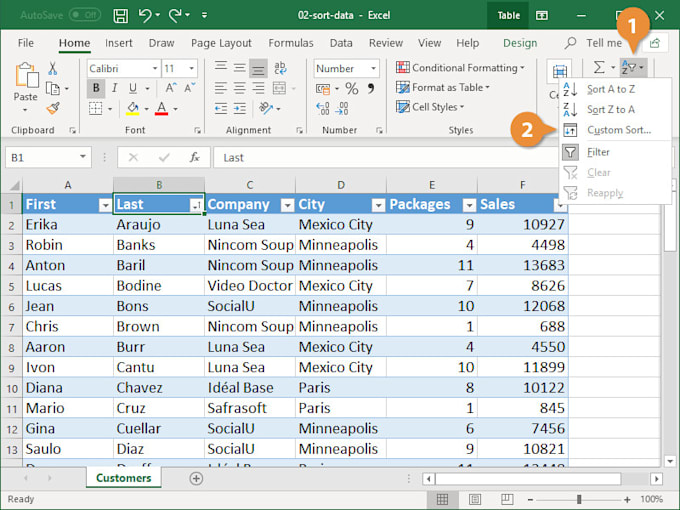Screen dimensions: 680x510
Task: Click Center alignment icon
Action: [x=239, y=88]
